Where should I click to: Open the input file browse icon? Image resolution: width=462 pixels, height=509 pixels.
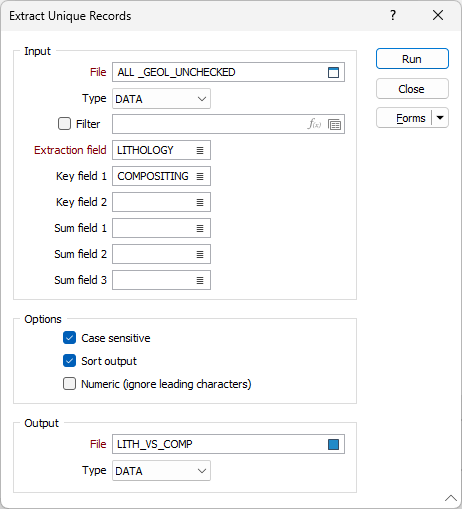click(x=333, y=72)
